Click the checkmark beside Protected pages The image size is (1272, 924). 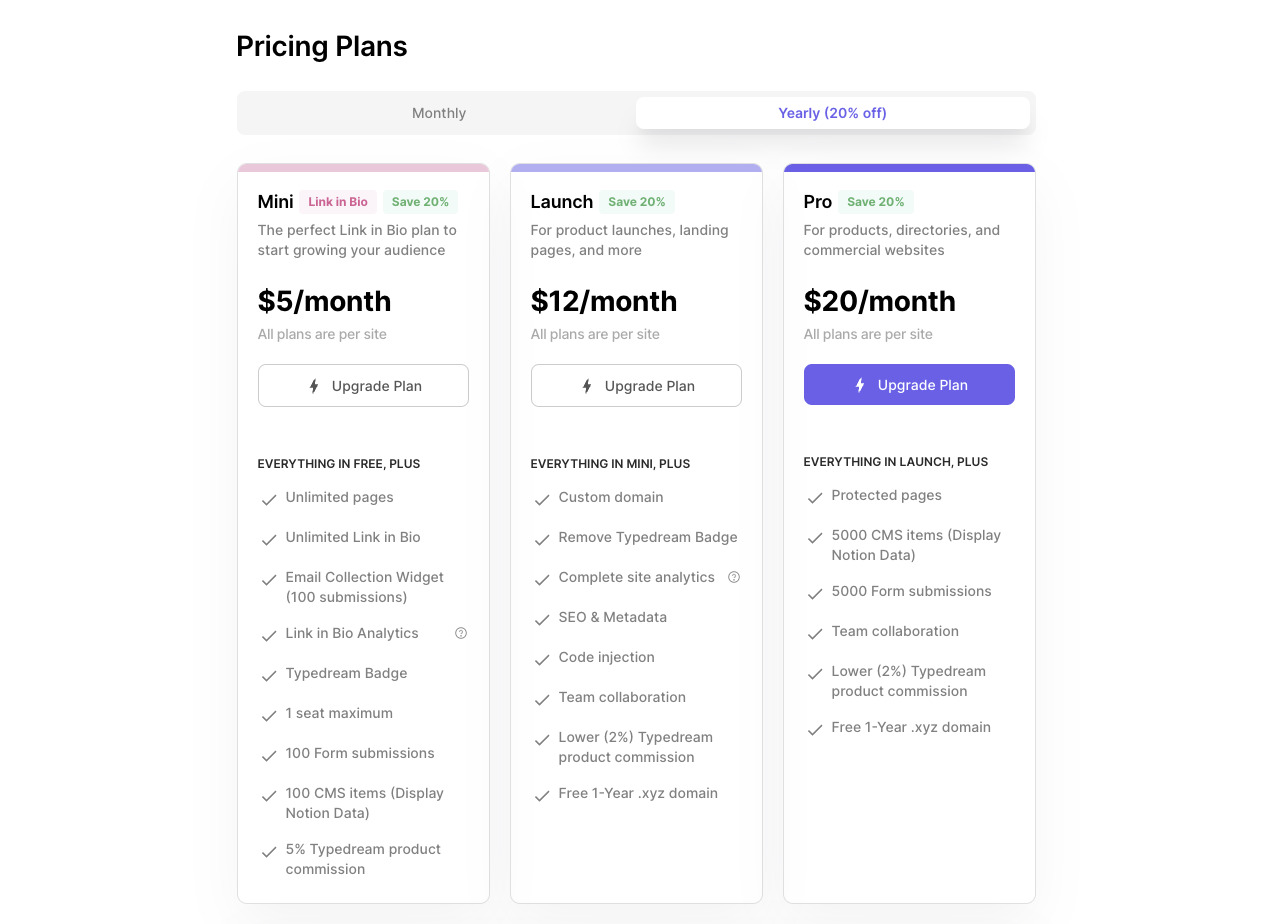(815, 497)
